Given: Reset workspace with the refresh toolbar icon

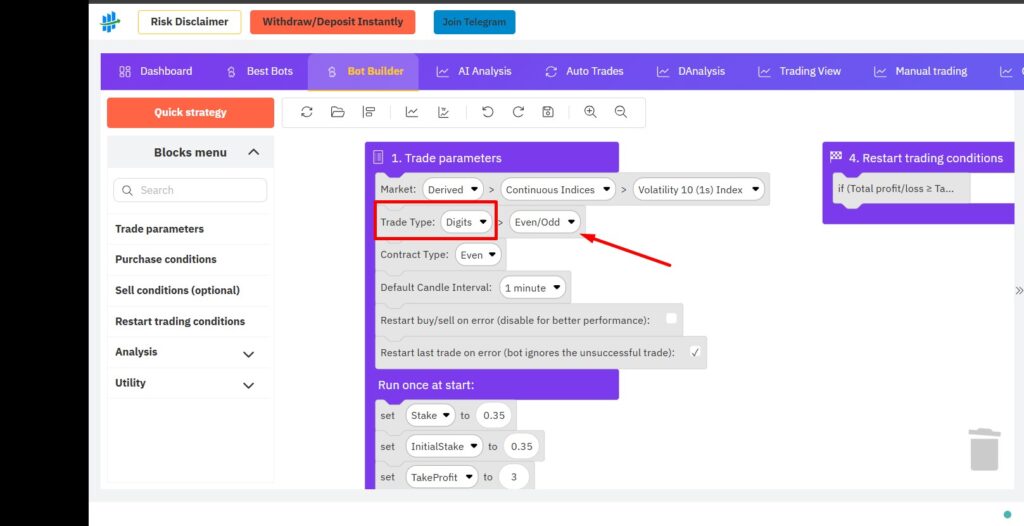Looking at the screenshot, I should (306, 112).
